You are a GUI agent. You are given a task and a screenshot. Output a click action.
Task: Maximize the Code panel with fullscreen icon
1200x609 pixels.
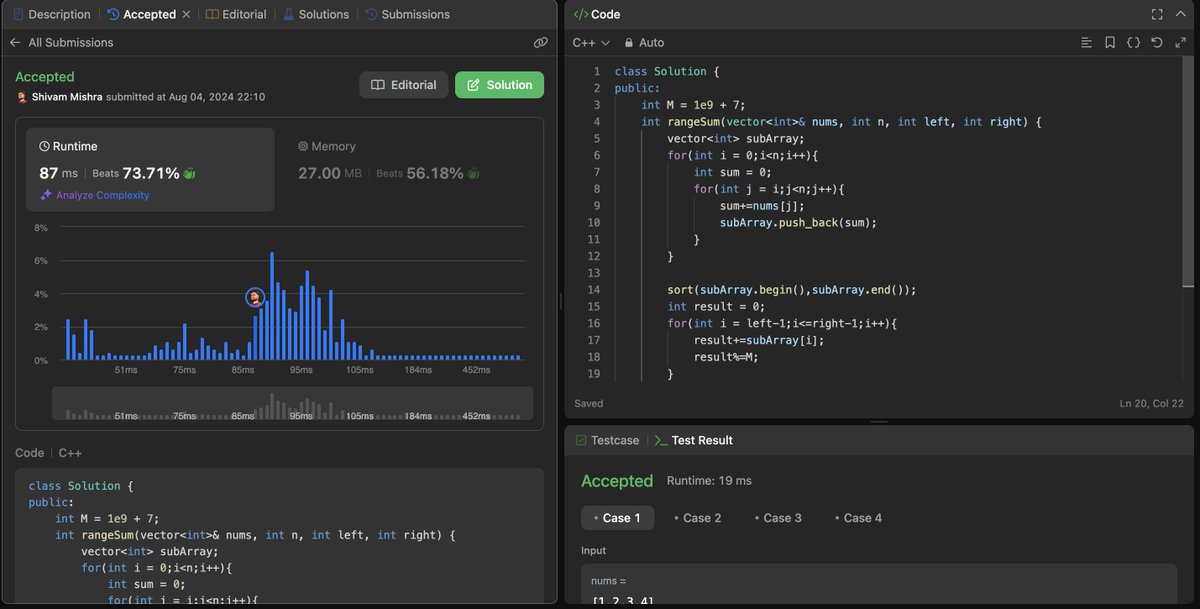coord(1157,14)
